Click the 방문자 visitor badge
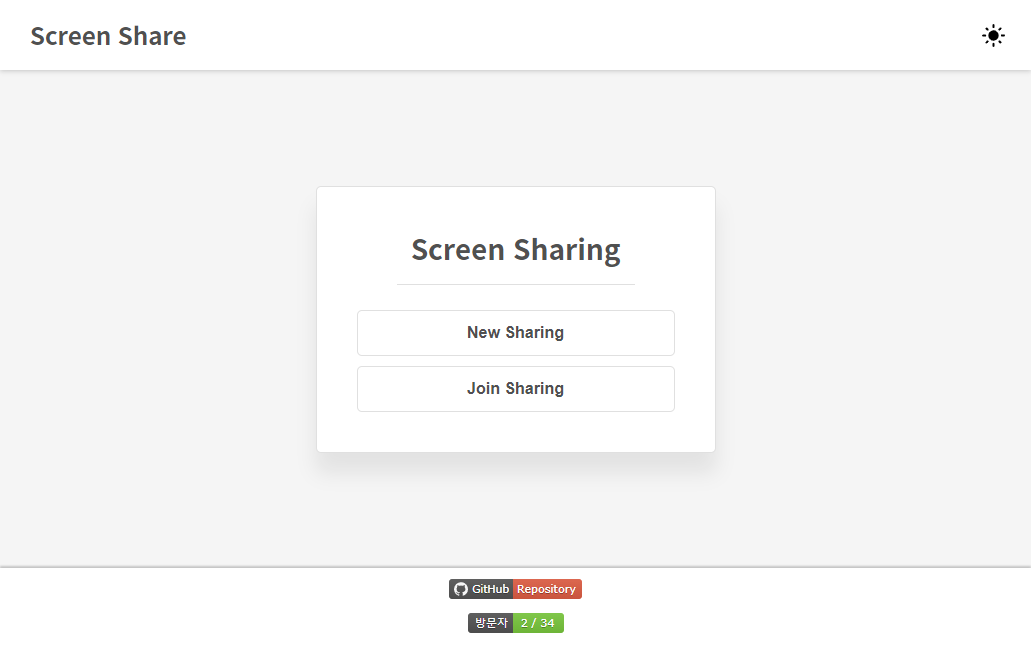This screenshot has height=648, width=1031. tap(489, 622)
